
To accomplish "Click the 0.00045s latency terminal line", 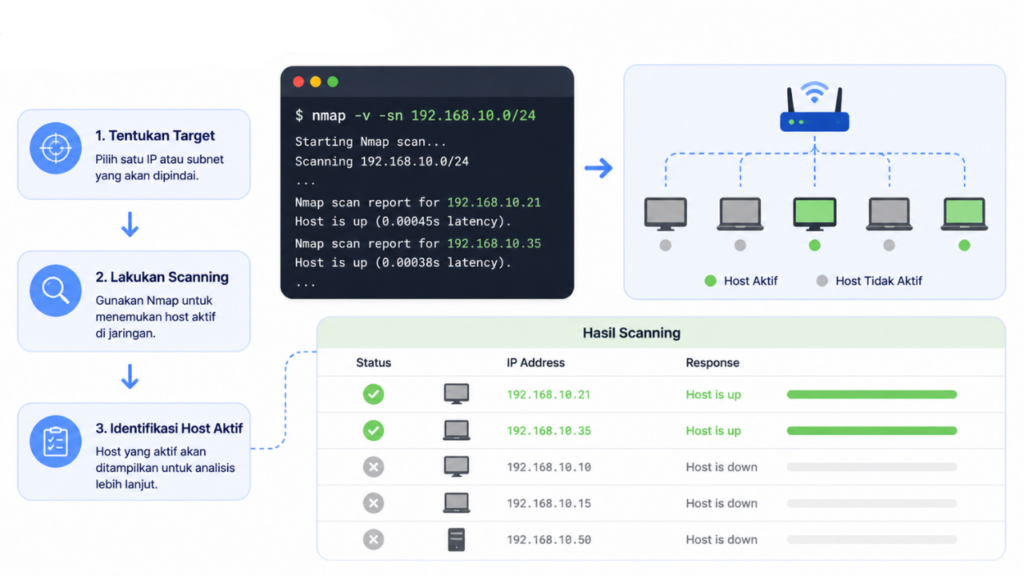I will [403, 221].
